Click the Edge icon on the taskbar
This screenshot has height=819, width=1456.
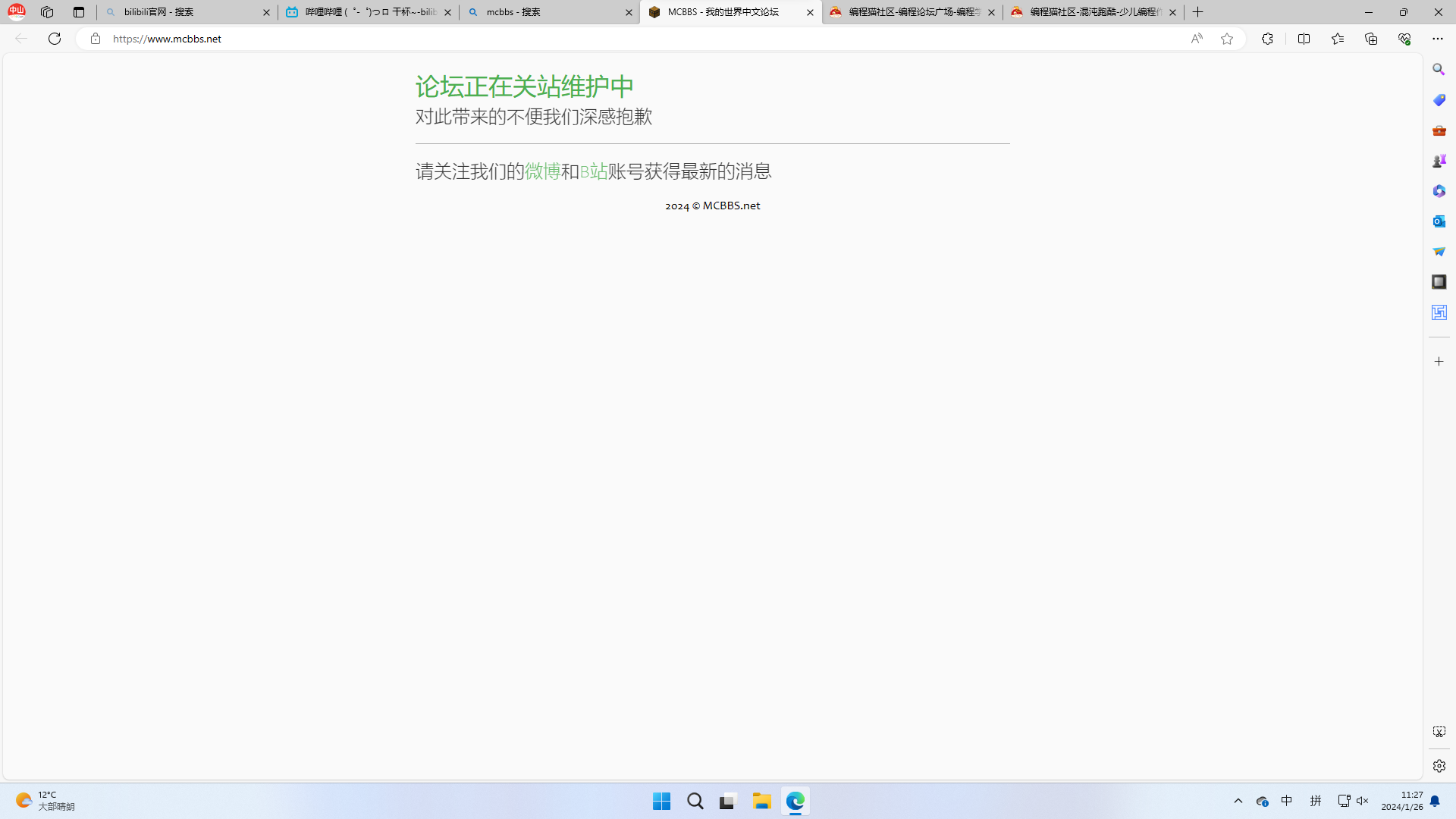(795, 801)
